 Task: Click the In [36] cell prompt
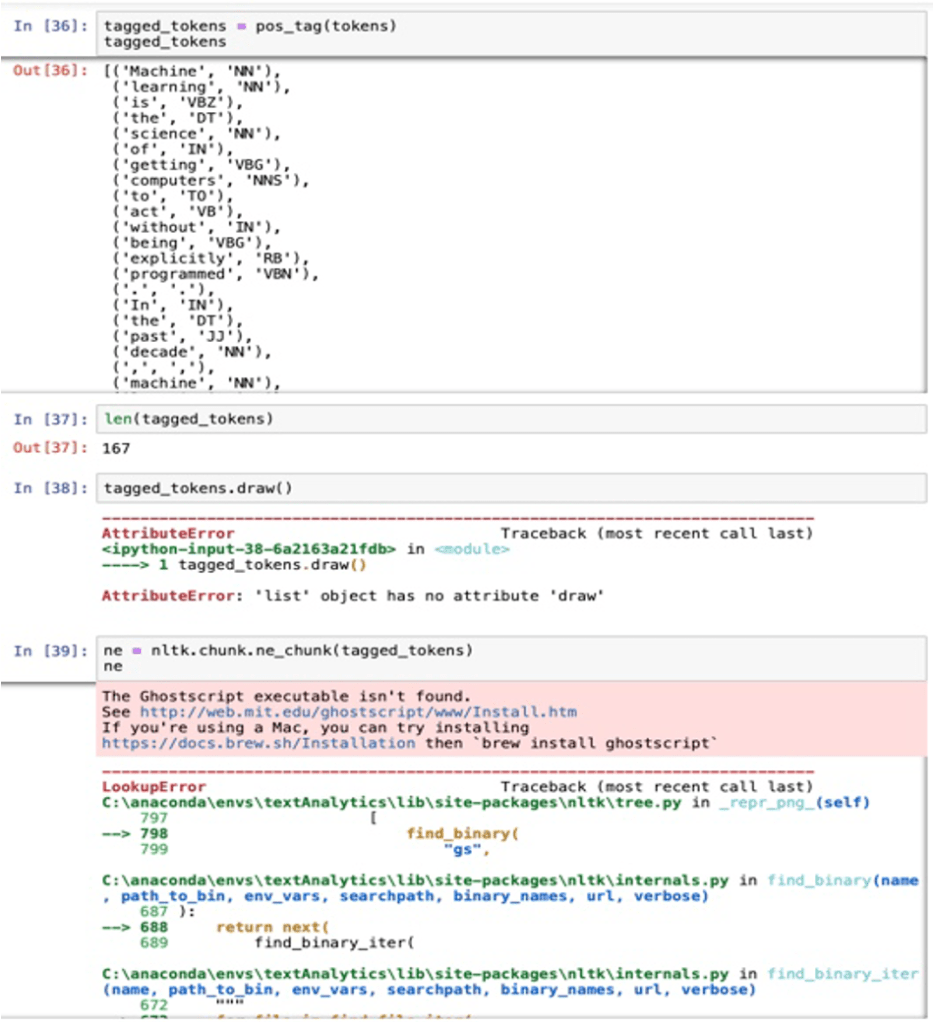[49, 26]
